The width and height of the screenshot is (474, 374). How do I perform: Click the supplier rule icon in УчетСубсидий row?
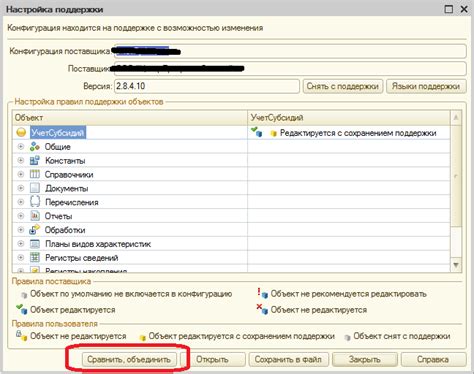[x=257, y=132]
